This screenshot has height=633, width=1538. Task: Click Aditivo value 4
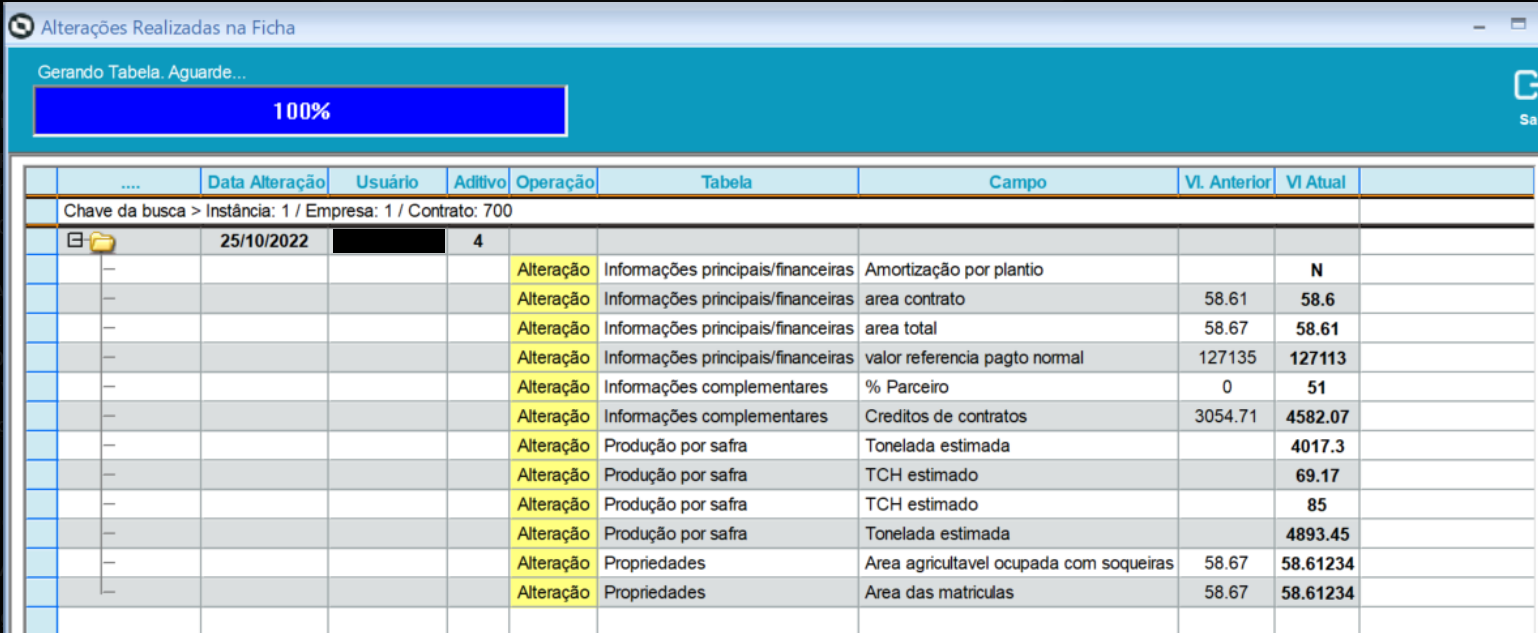point(478,241)
